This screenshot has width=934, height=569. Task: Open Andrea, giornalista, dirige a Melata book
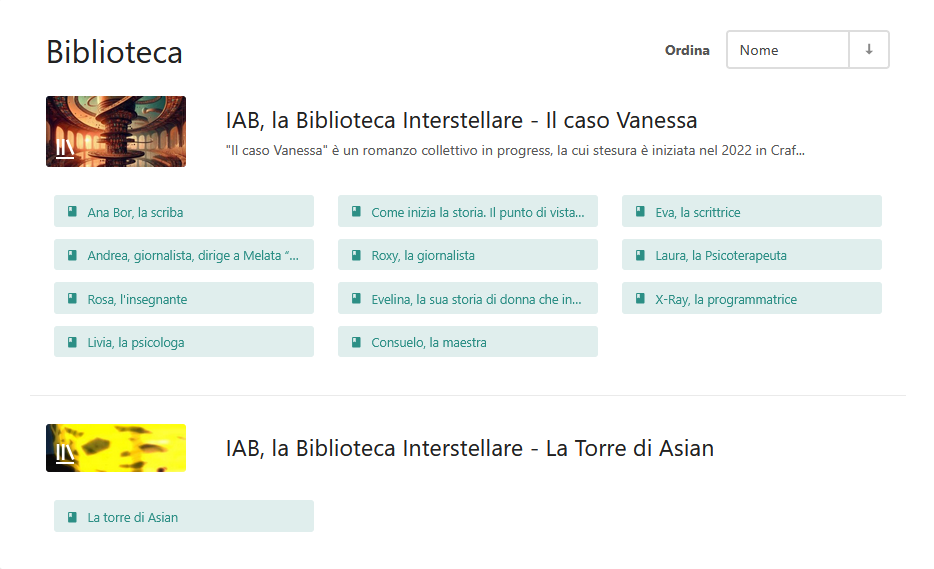(x=183, y=255)
